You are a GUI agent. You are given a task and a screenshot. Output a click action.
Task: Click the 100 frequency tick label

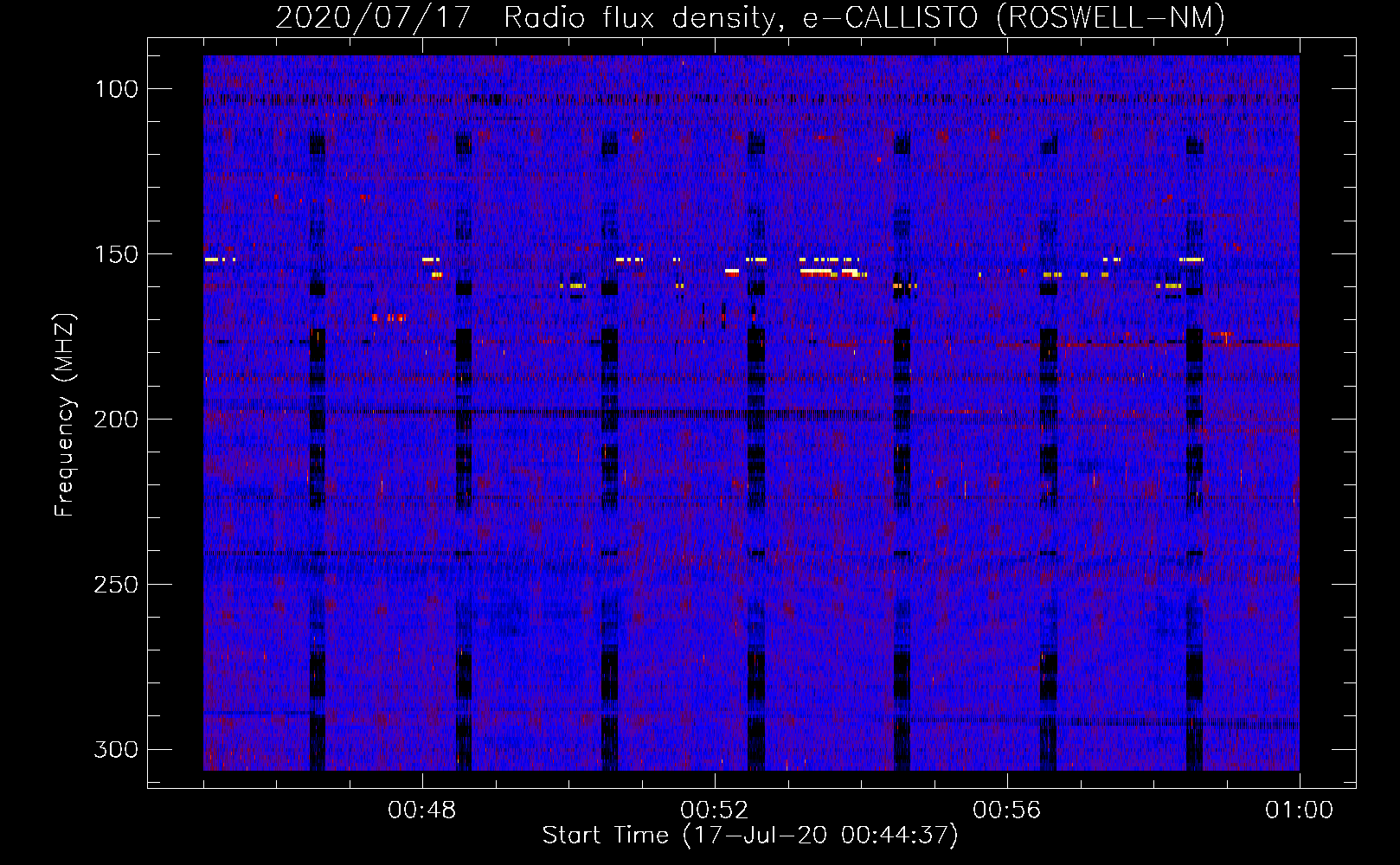tap(116, 89)
